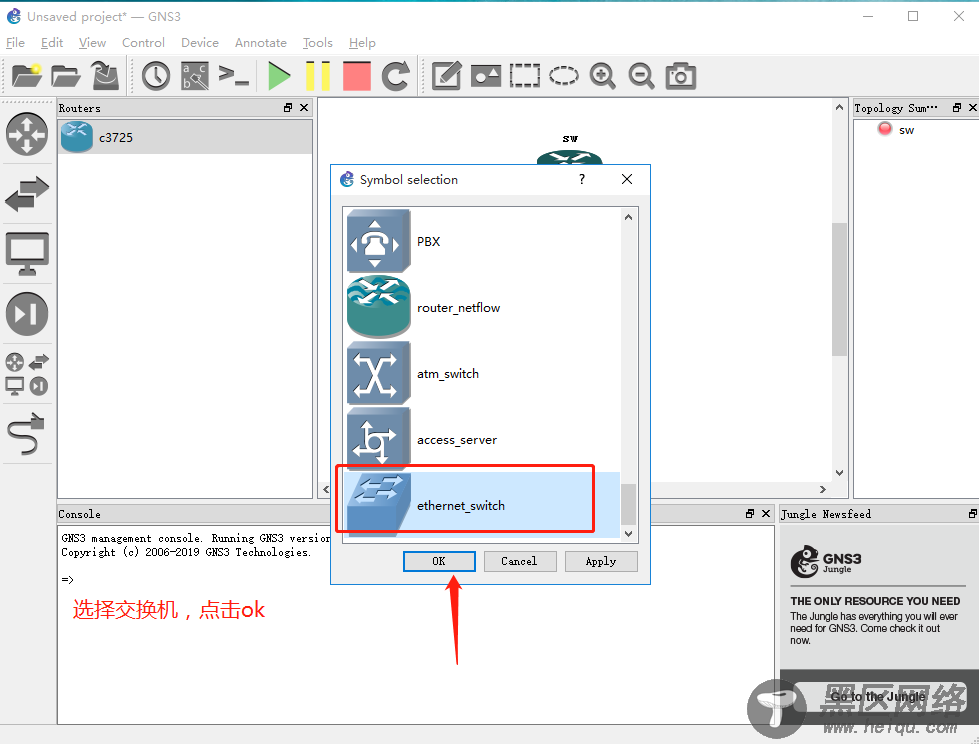Click the dialog help question mark
Image resolution: width=979 pixels, height=744 pixels.
point(582,180)
